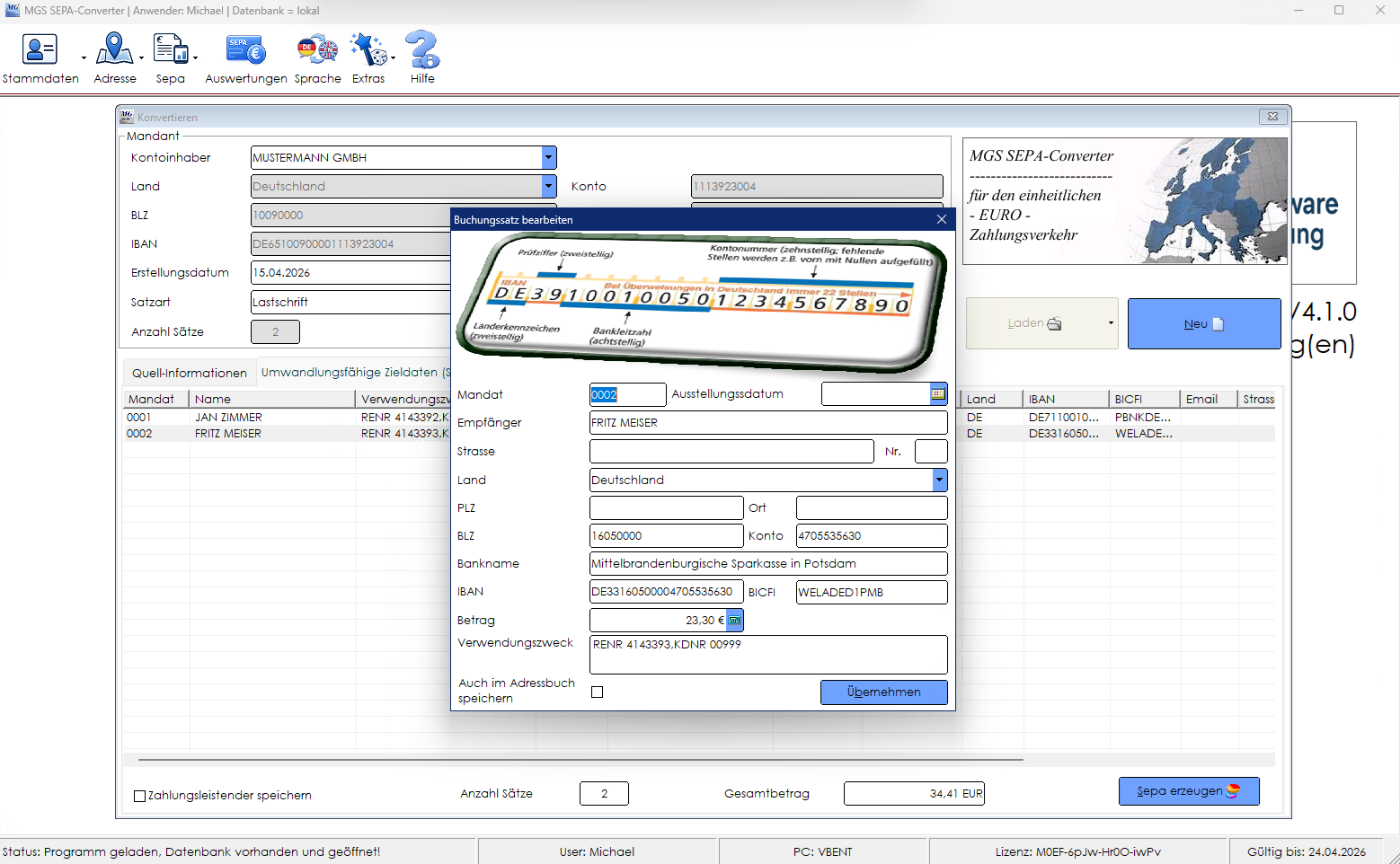Open the Laden button dropdown arrow
The height and width of the screenshot is (864, 1400).
point(1111,323)
